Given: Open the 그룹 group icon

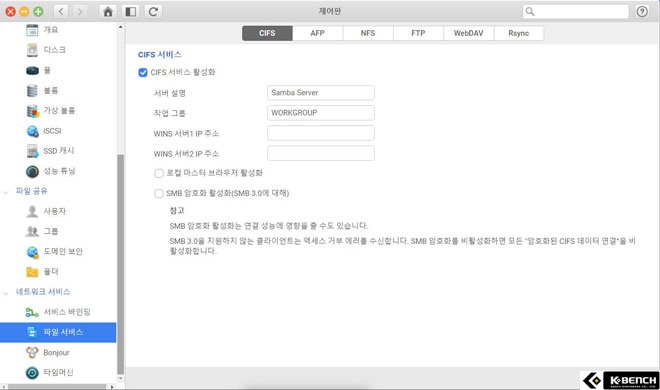Looking at the screenshot, I should click(x=32, y=231).
